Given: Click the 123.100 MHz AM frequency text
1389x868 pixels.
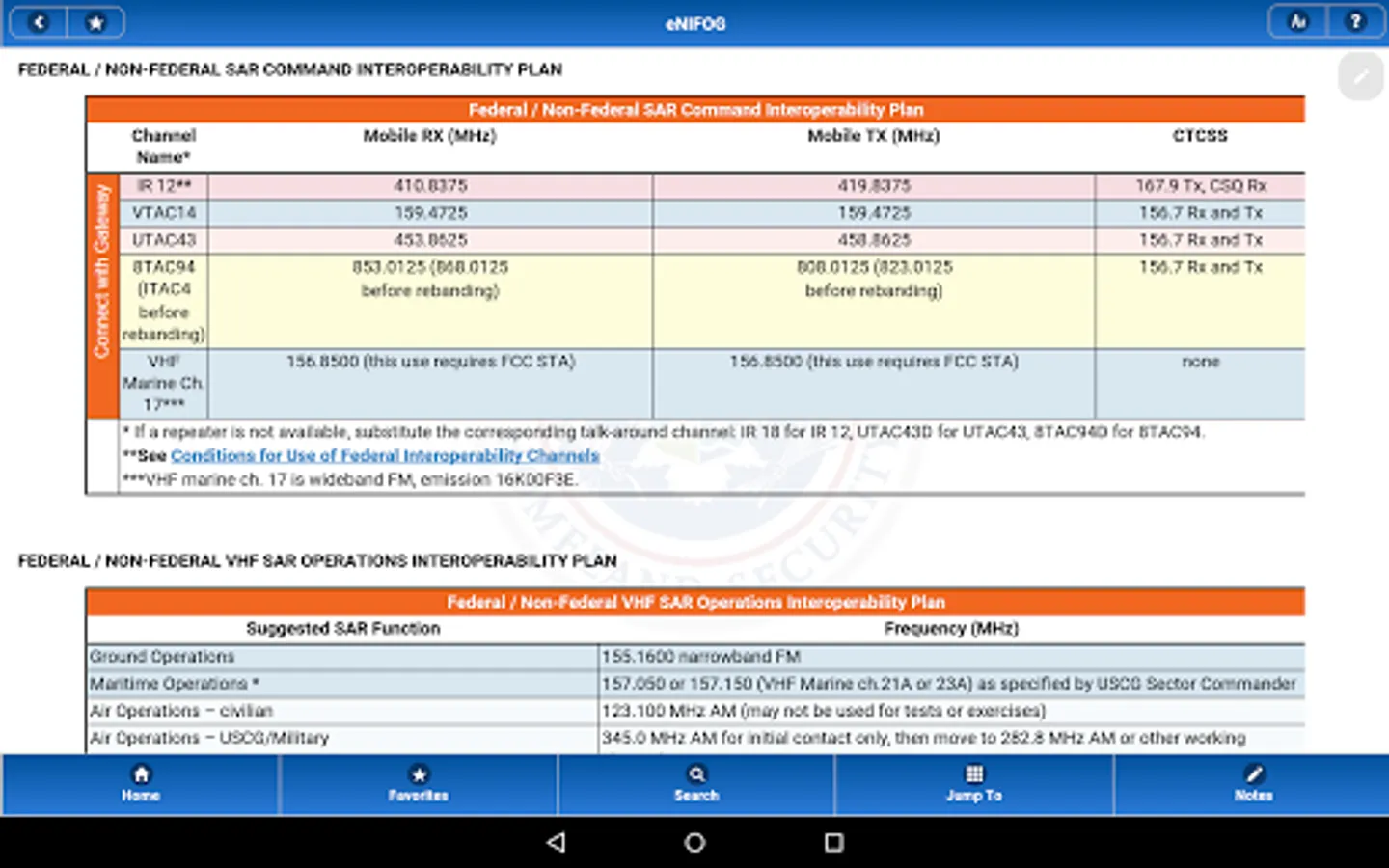Looking at the screenshot, I should [x=824, y=711].
